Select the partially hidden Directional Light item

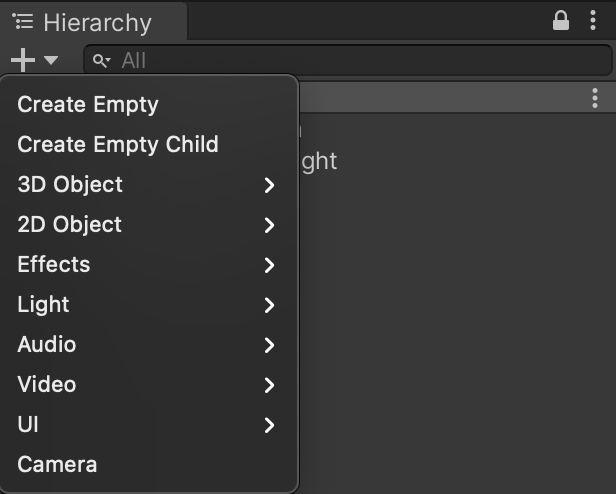[x=319, y=162]
